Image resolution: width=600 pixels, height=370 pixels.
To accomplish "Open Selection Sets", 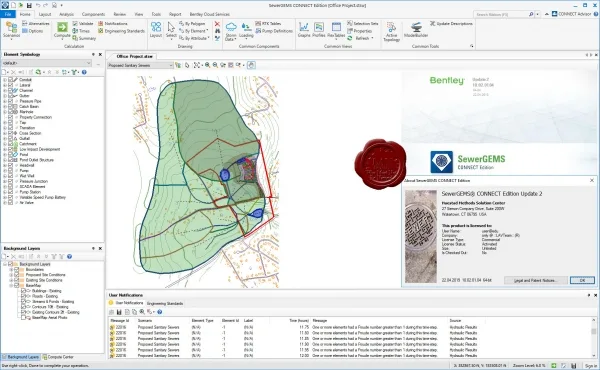I will click(362, 24).
